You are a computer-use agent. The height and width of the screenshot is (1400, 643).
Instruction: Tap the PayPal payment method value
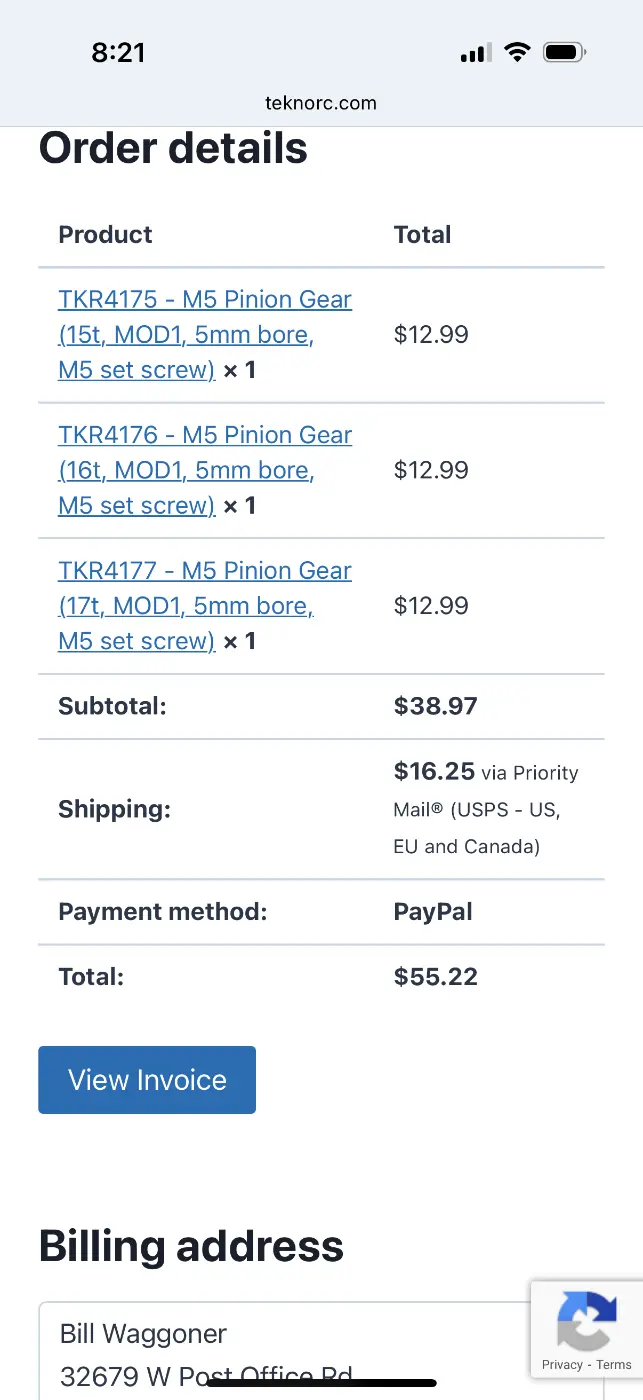pyautogui.click(x=433, y=912)
